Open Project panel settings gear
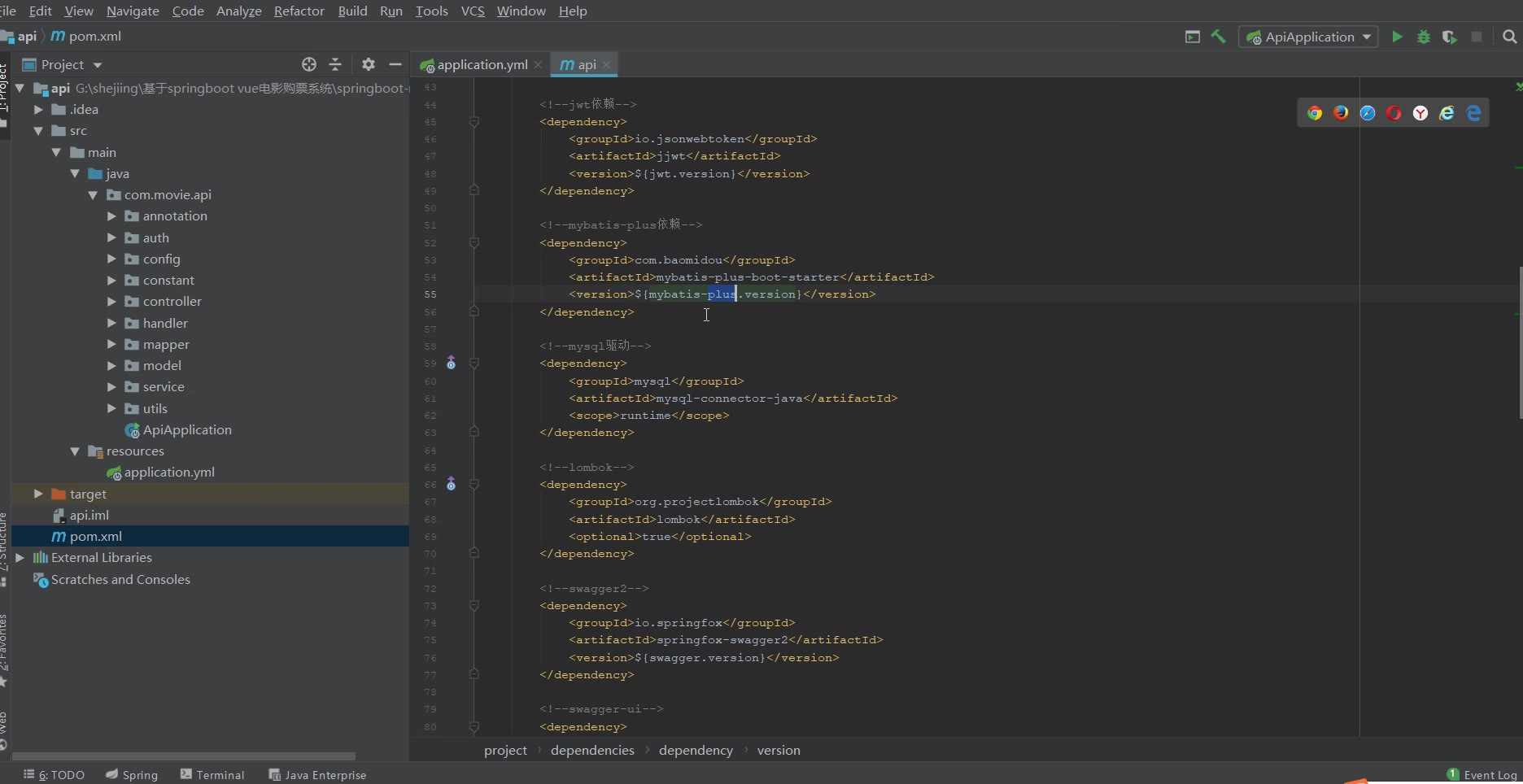The image size is (1523, 784). (x=368, y=64)
